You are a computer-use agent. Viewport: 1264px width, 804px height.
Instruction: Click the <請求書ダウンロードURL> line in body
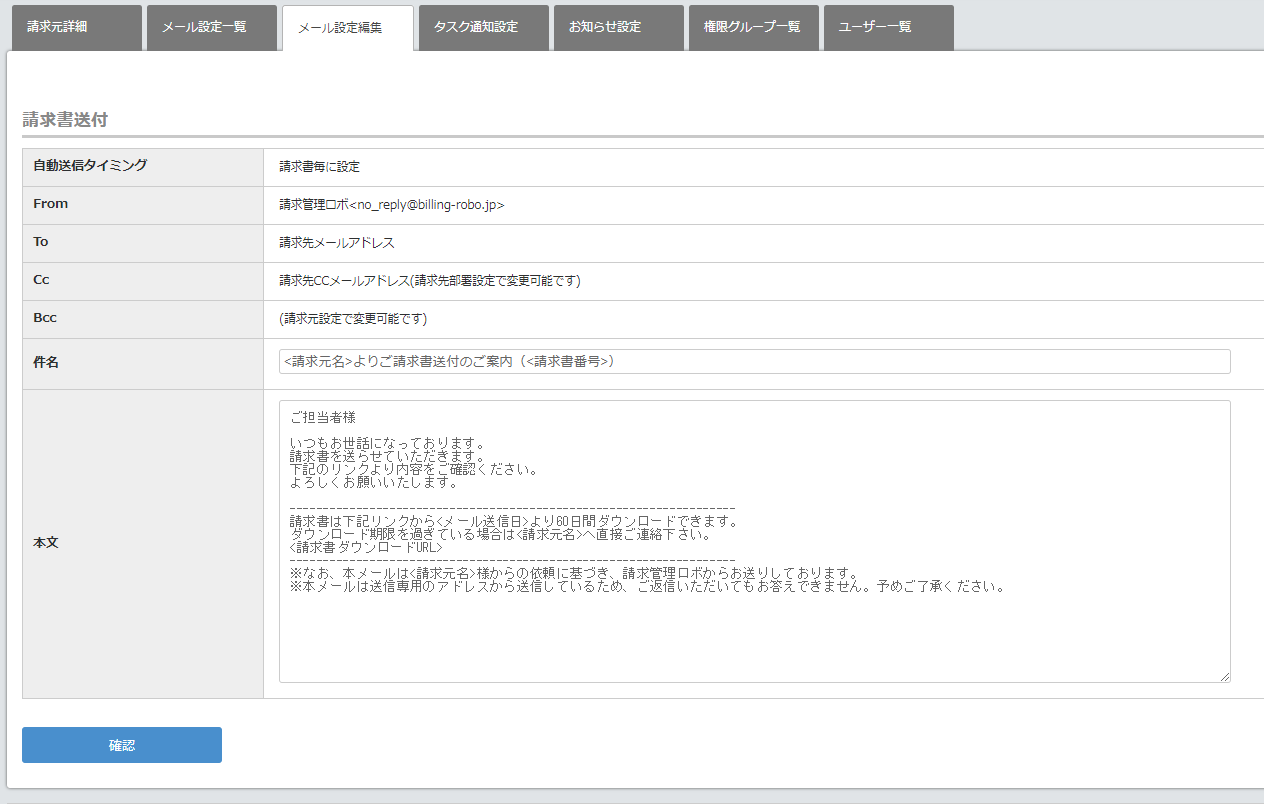pos(365,548)
